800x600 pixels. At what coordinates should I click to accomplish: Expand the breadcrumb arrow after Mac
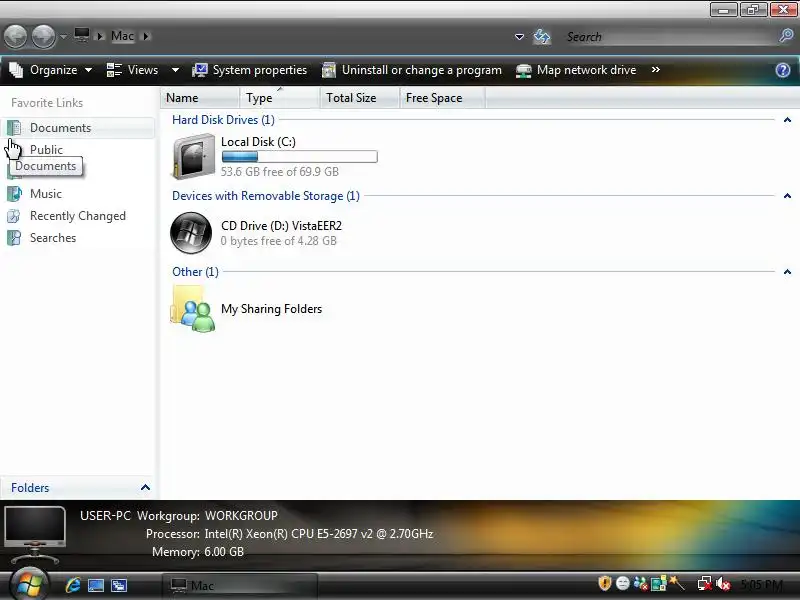[146, 36]
